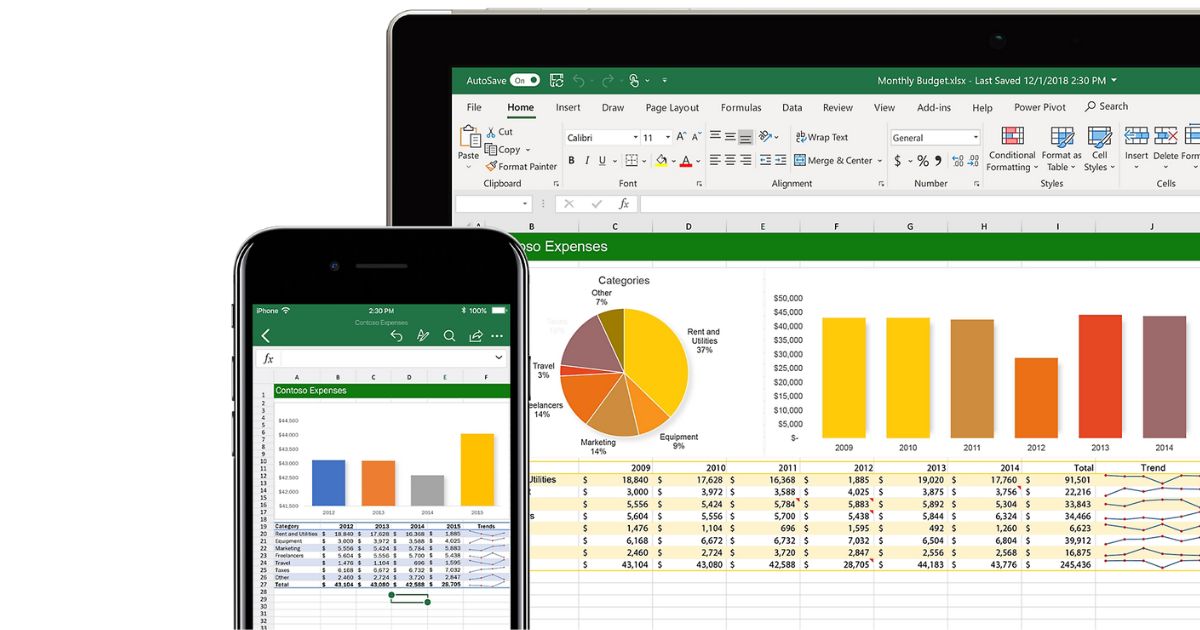Tap the share icon on the phone

pyautogui.click(x=476, y=336)
